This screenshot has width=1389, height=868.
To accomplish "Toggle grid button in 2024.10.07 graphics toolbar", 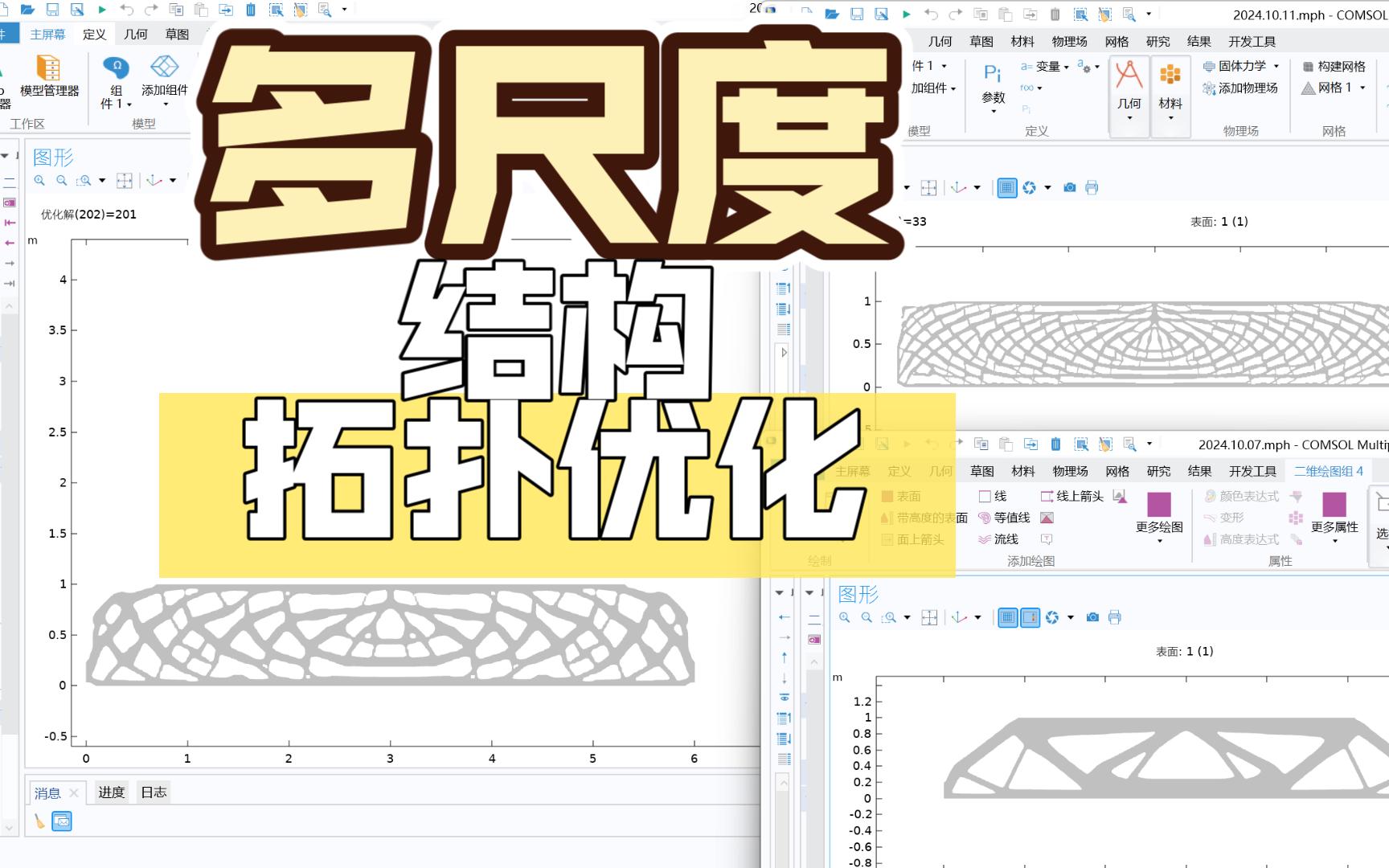I will [1007, 618].
